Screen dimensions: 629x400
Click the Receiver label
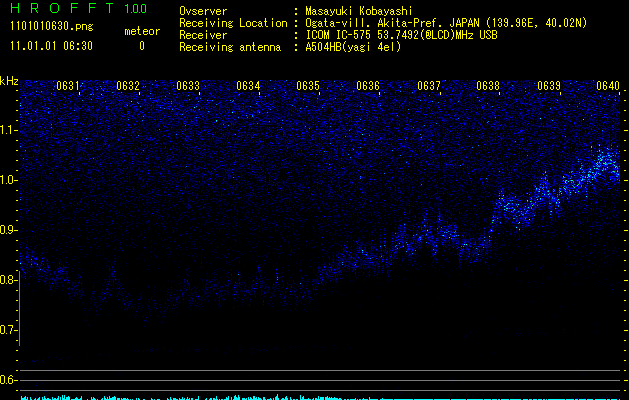[203, 35]
